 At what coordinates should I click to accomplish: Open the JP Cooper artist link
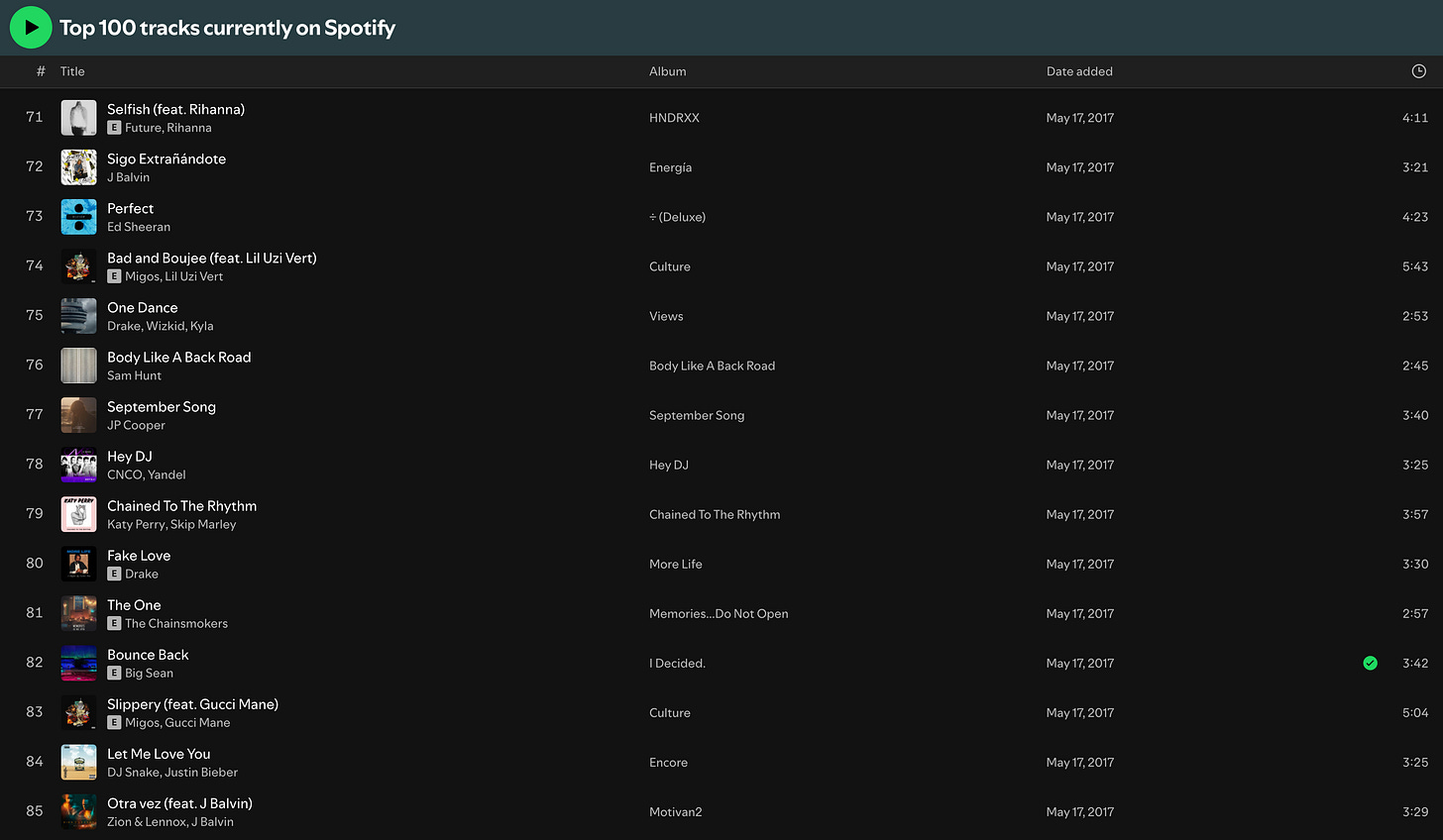tap(136, 425)
